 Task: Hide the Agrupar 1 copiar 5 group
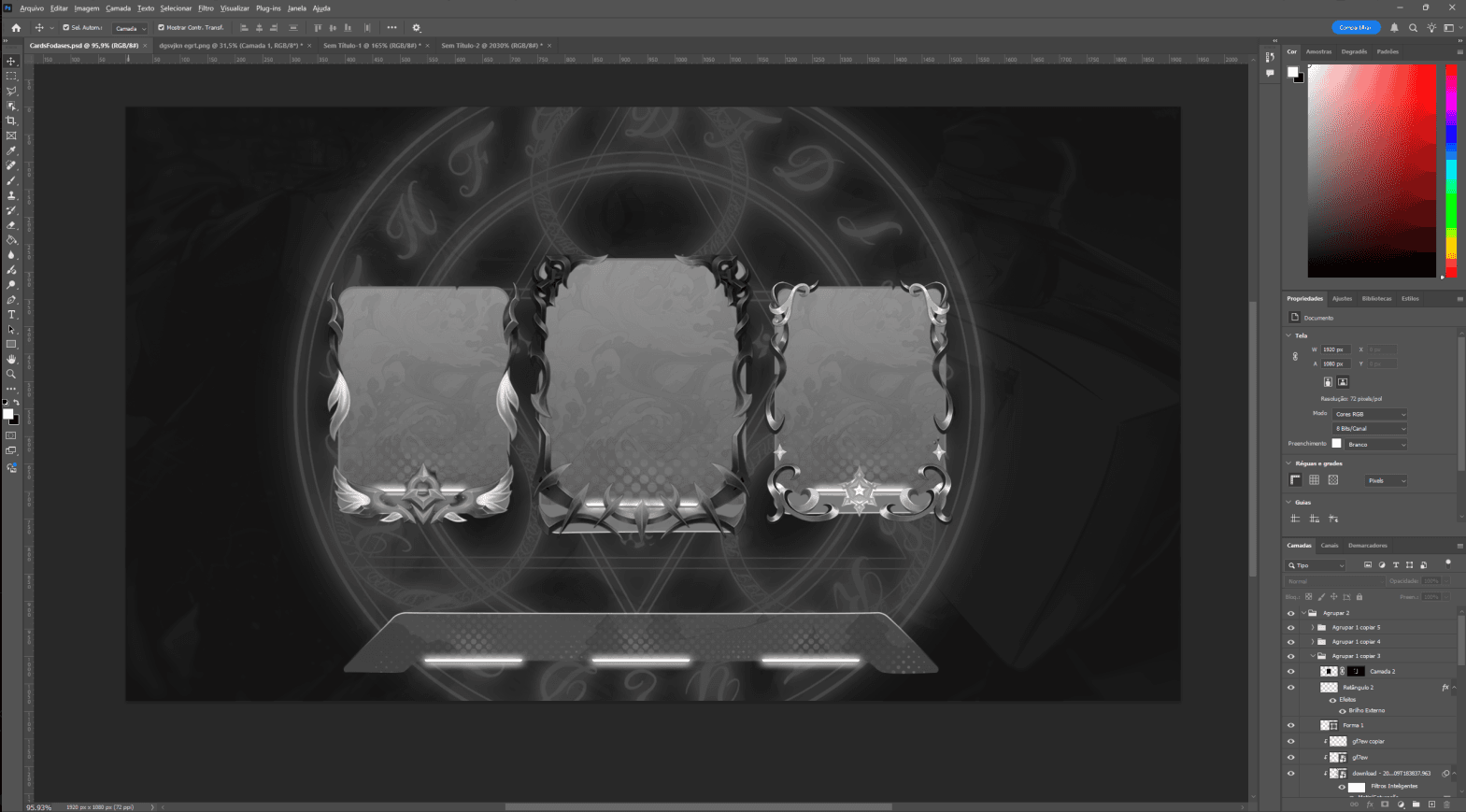pos(1291,628)
